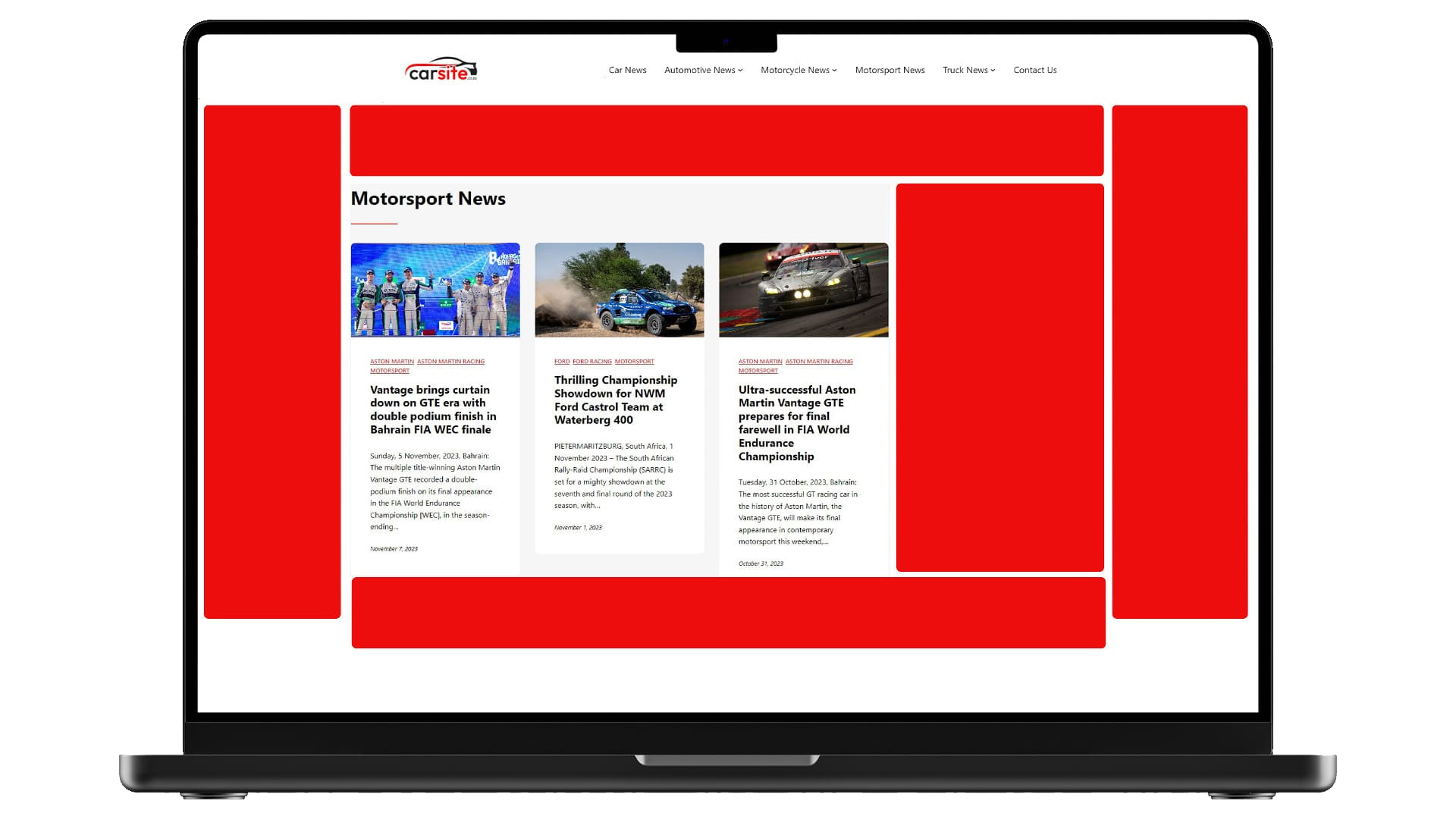The height and width of the screenshot is (819, 1456).
Task: Click the ASTON MARTIN tag under the first article
Action: tap(391, 361)
